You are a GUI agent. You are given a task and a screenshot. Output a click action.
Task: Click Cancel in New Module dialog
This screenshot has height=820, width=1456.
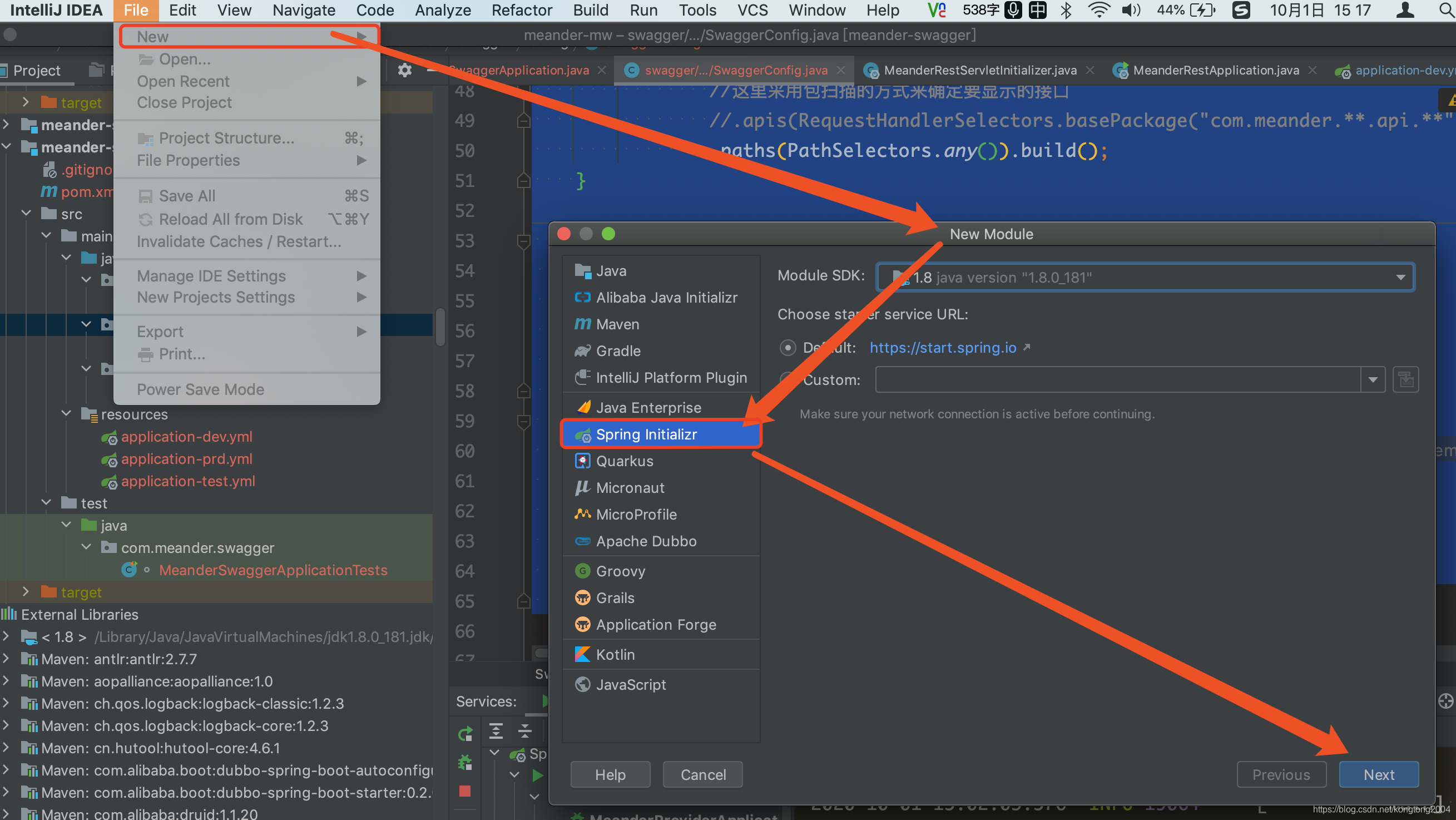click(x=702, y=774)
